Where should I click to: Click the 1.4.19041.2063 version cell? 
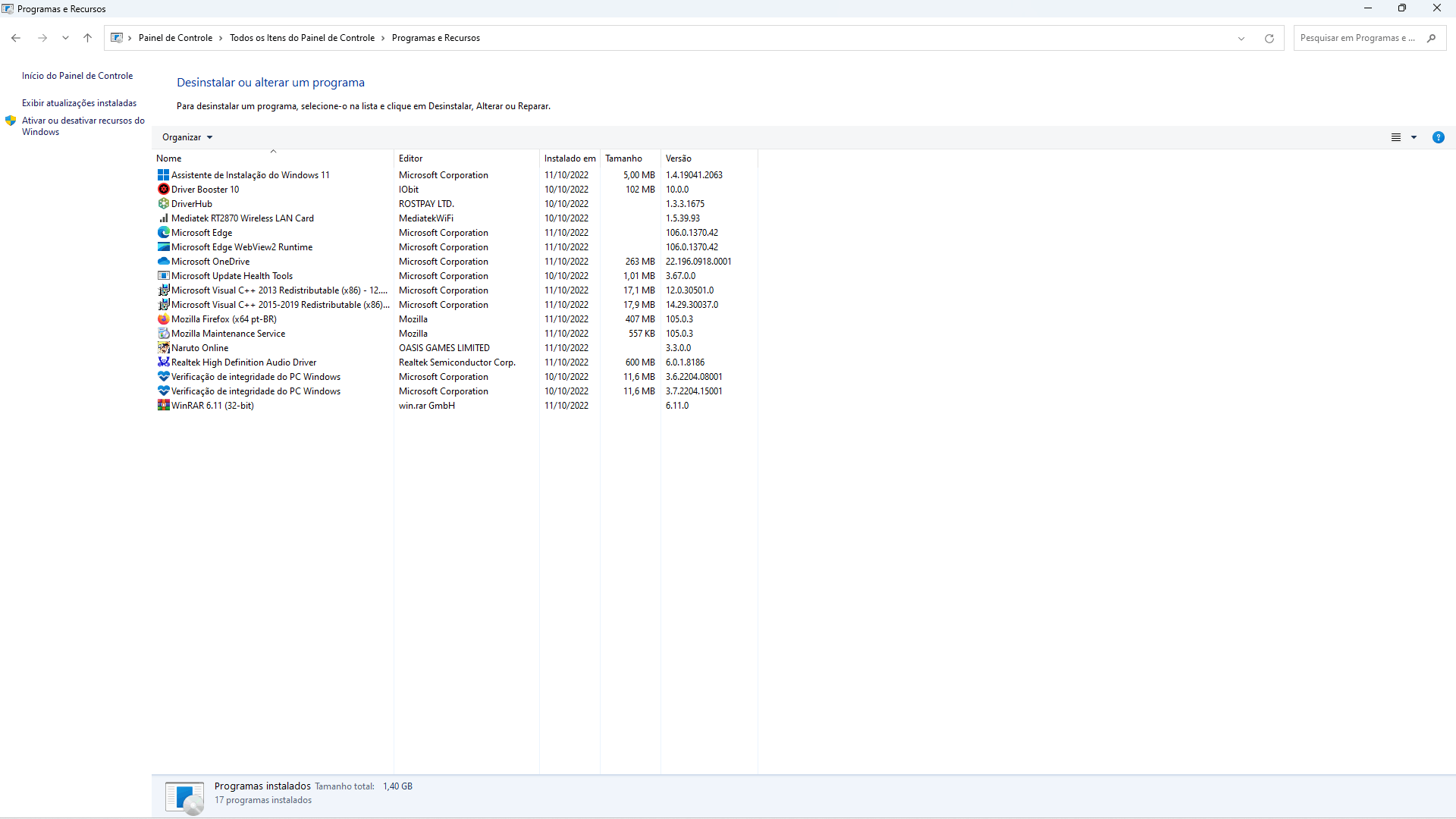point(694,175)
